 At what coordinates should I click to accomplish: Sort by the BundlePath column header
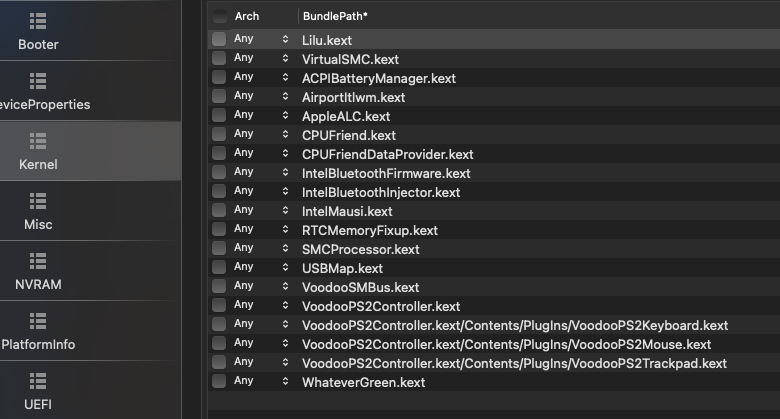[x=335, y=16]
